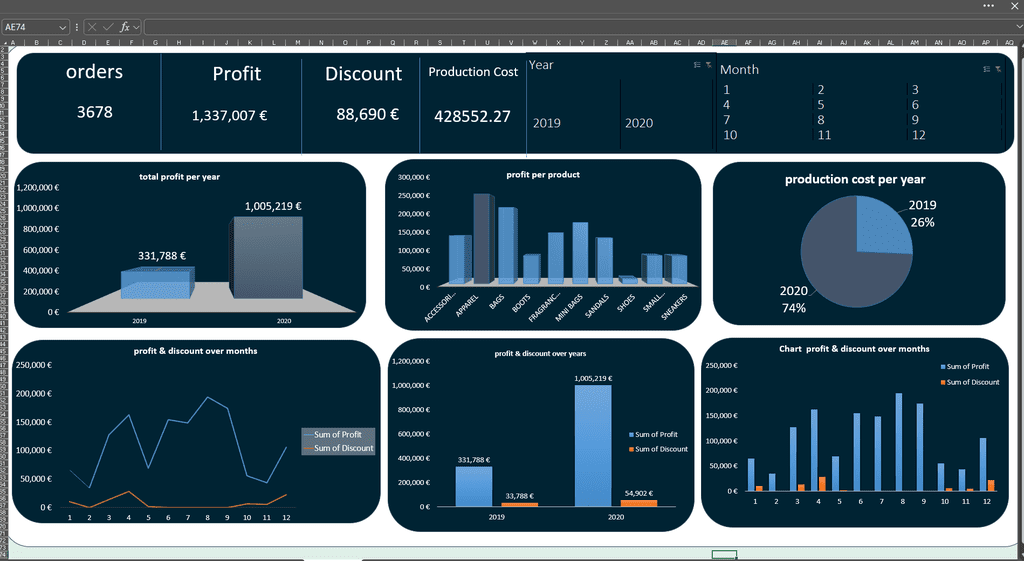Click the cancel entry X icon

[92, 27]
